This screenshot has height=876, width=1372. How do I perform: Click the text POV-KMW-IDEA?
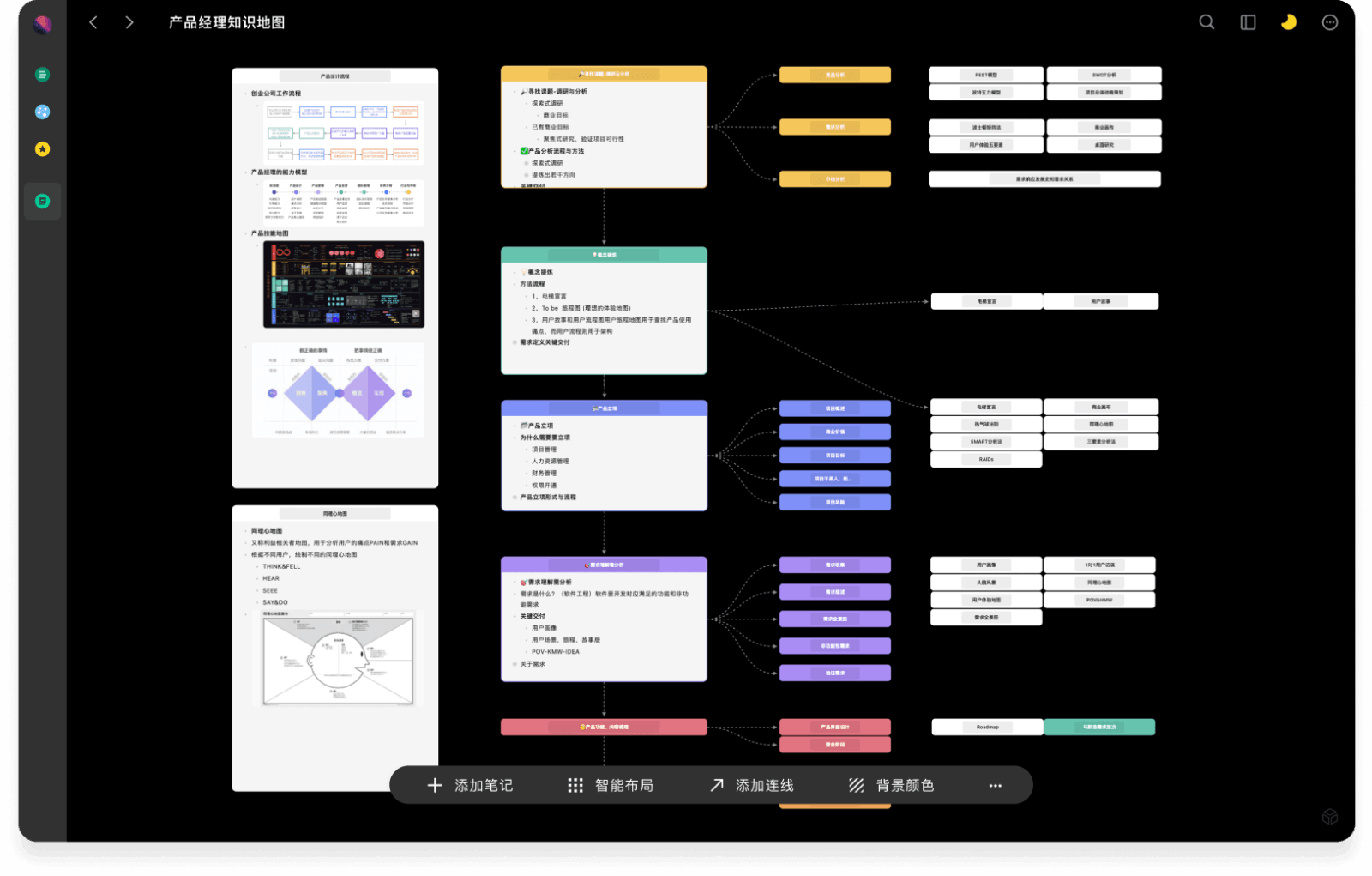[x=555, y=652]
